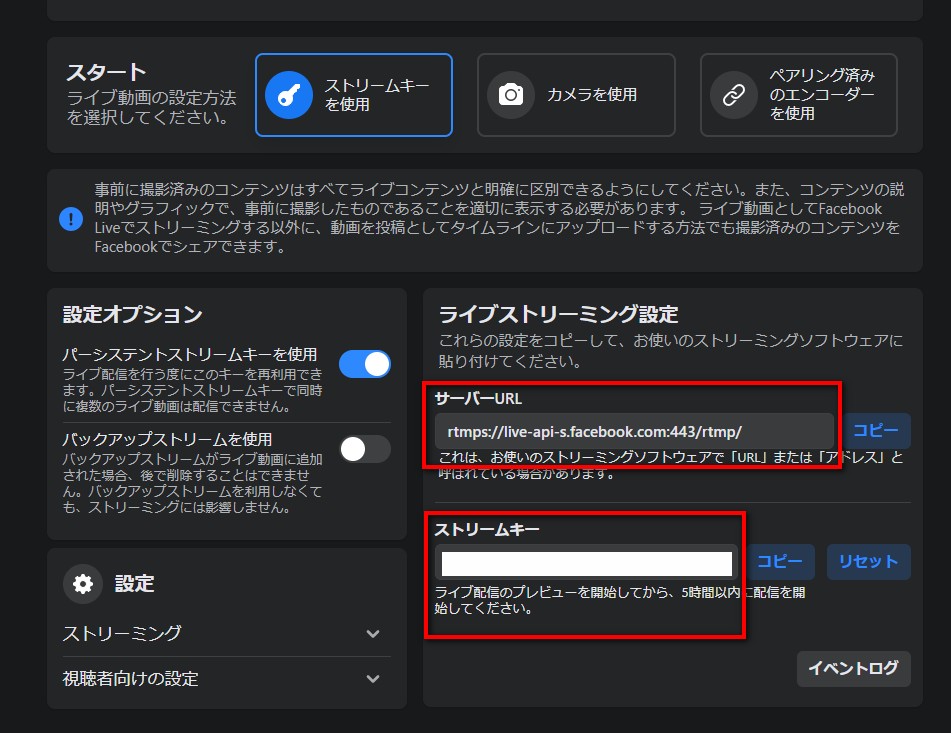The image size is (951, 733).
Task: Click the バックアップストリームを使用 label
Action: click(167, 439)
